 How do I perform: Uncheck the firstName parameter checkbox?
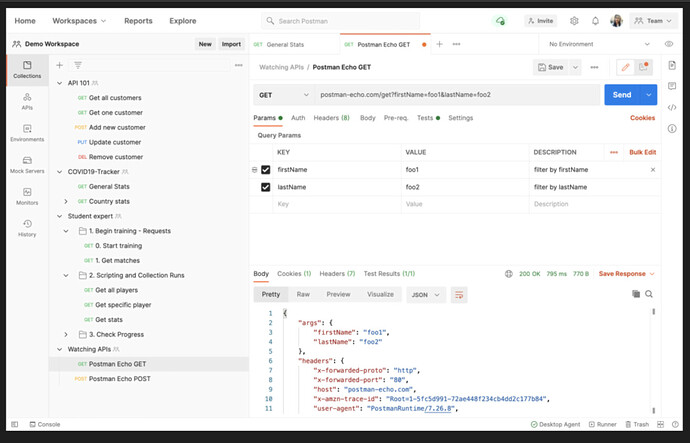tap(265, 169)
